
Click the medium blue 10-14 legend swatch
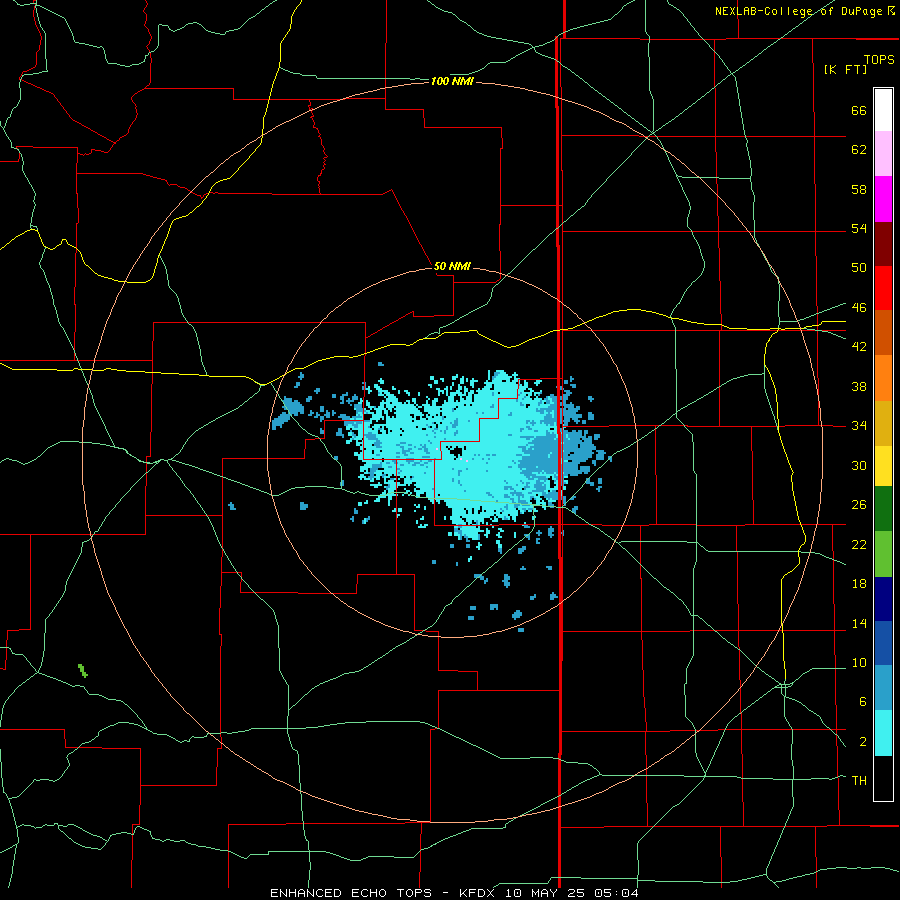pyautogui.click(x=883, y=643)
